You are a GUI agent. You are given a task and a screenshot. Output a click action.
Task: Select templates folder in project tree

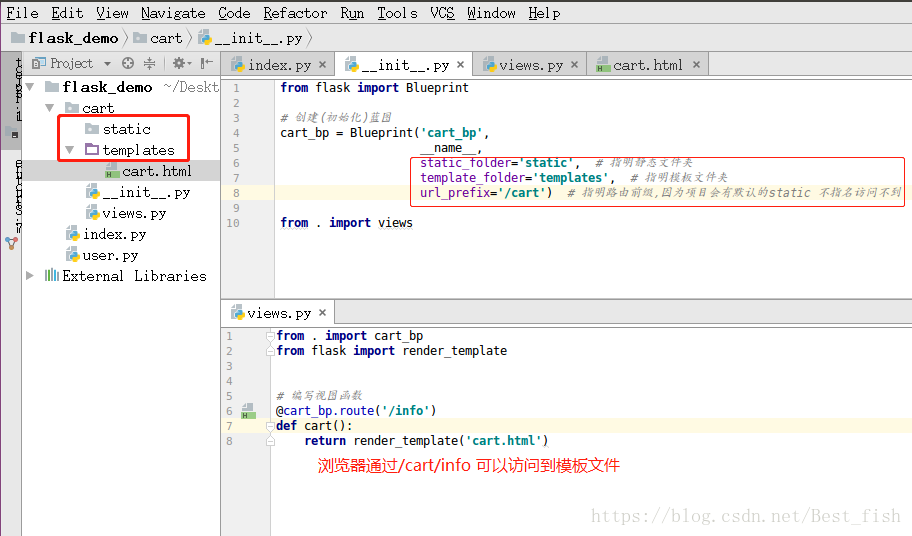(138, 150)
